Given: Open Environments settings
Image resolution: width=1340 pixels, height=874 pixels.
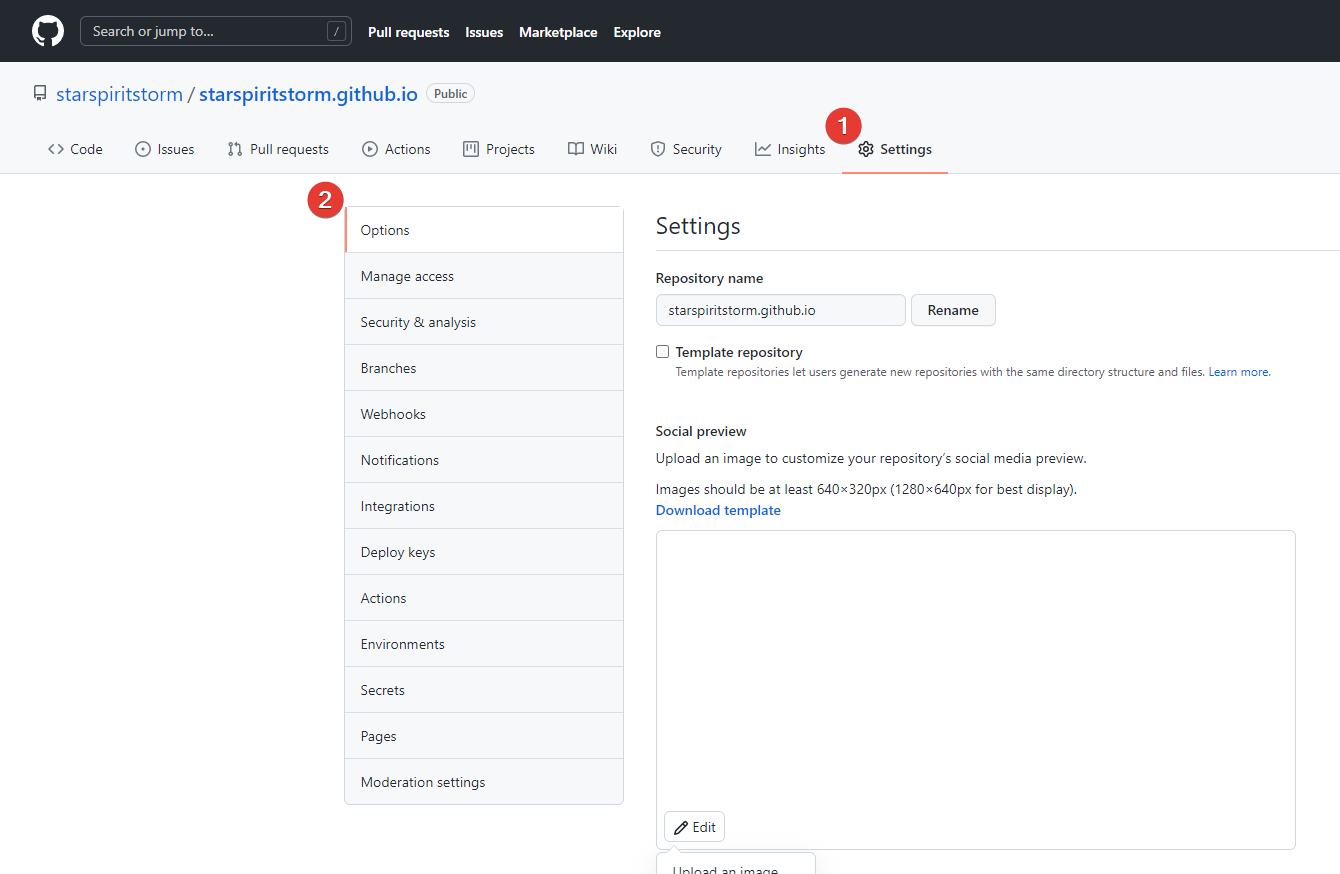Looking at the screenshot, I should click(484, 644).
